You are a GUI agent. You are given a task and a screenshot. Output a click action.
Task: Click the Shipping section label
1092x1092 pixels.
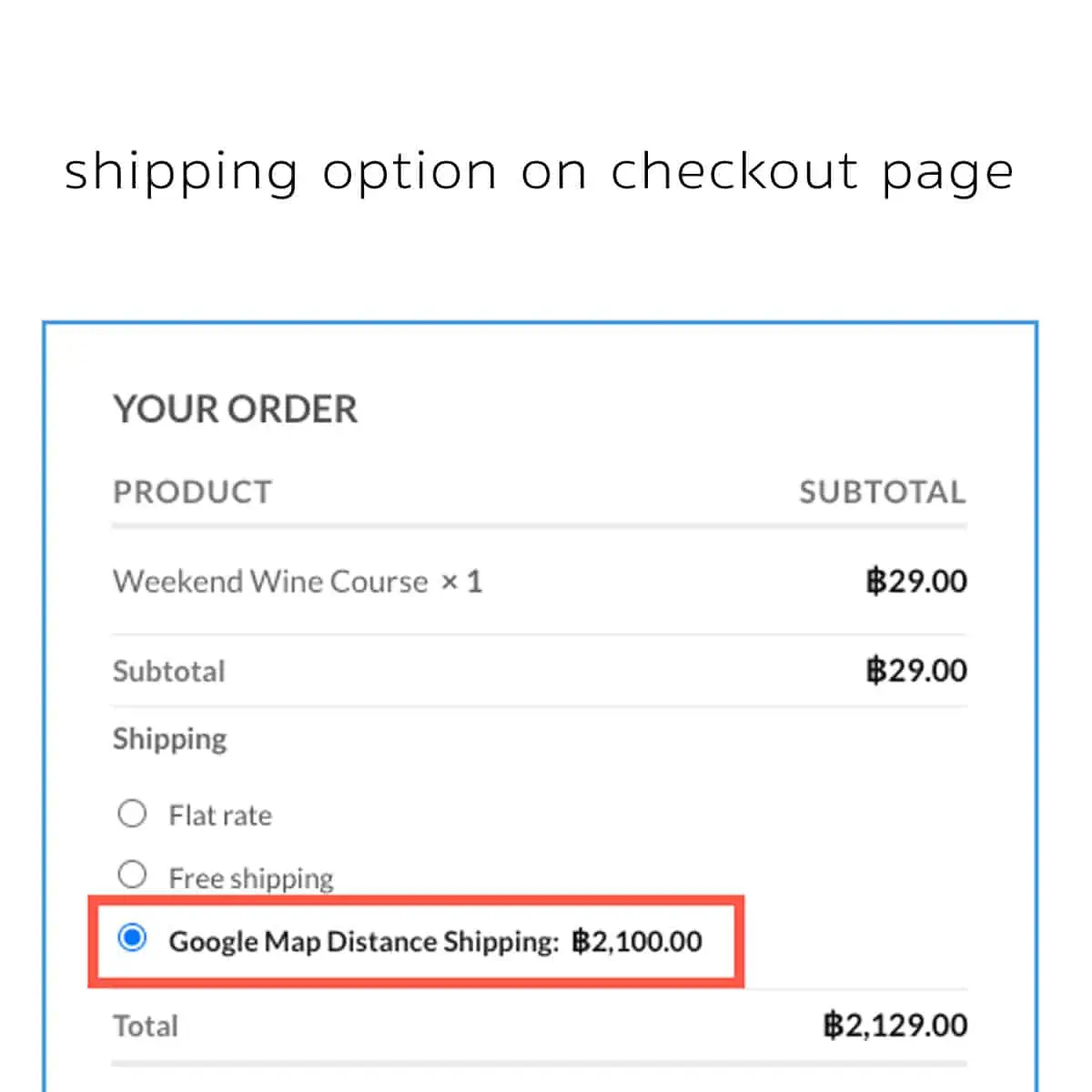pyautogui.click(x=170, y=739)
